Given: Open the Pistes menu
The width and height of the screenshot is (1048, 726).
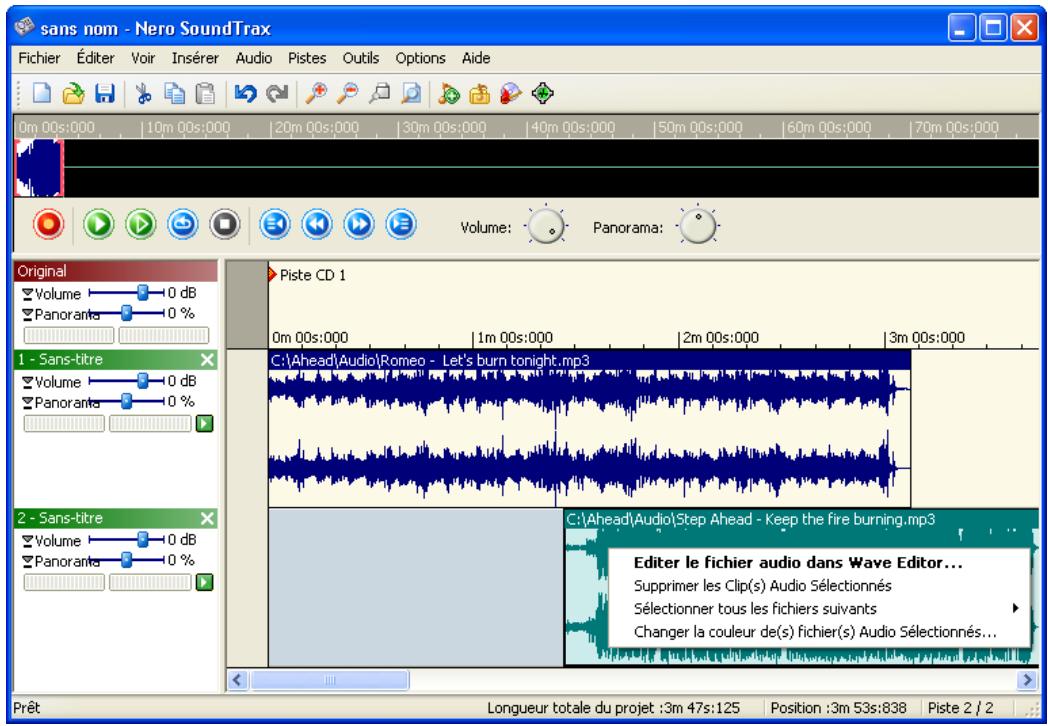Looking at the screenshot, I should 307,58.
